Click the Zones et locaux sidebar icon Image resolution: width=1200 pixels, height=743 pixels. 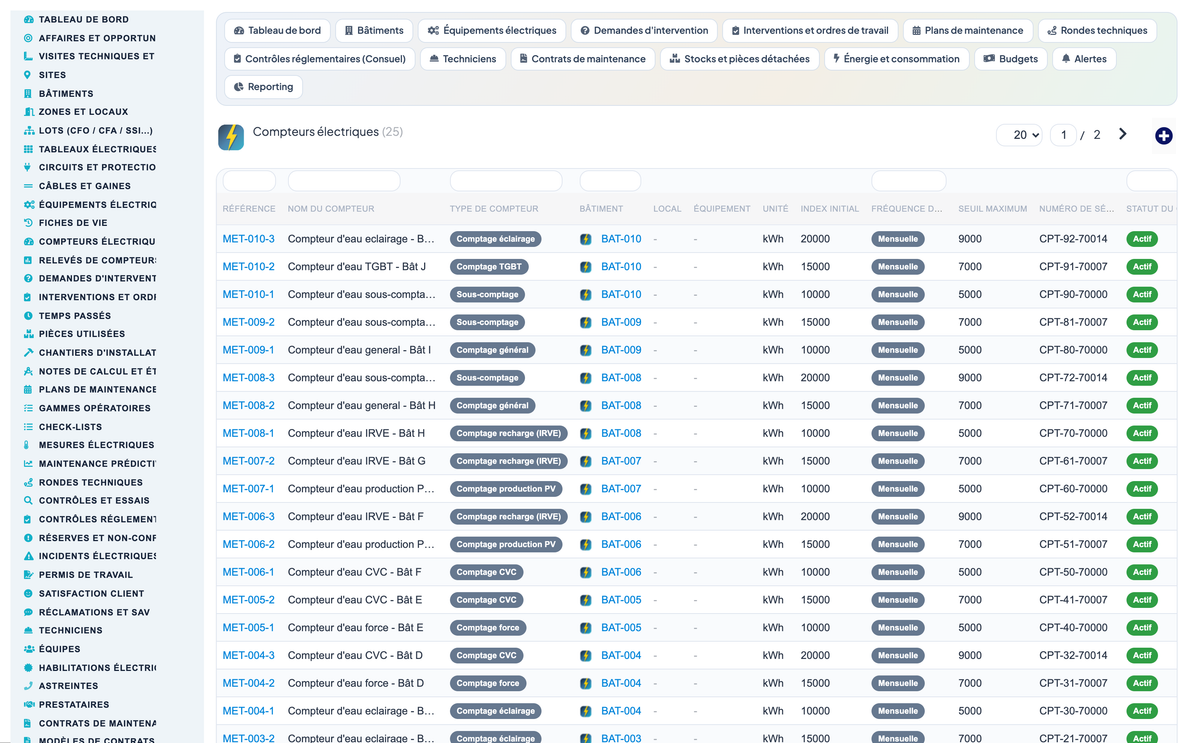point(28,112)
